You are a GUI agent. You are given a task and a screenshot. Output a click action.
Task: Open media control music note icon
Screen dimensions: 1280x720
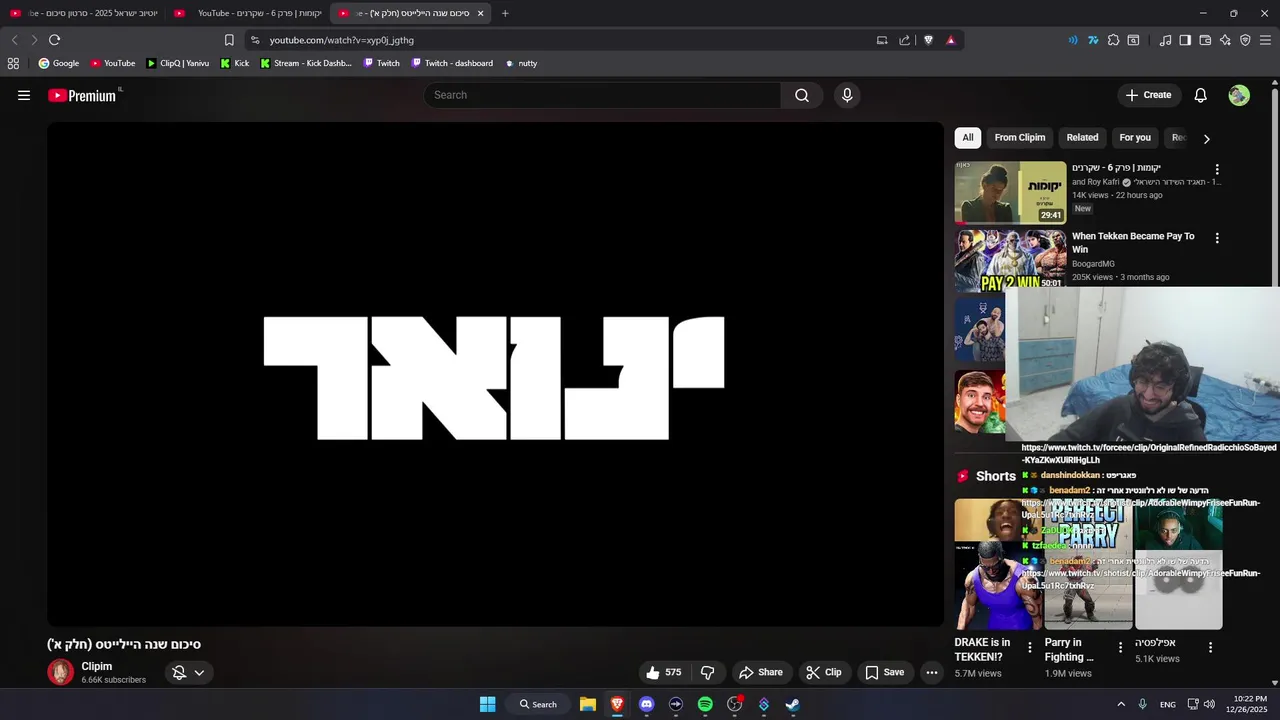[1165, 40]
